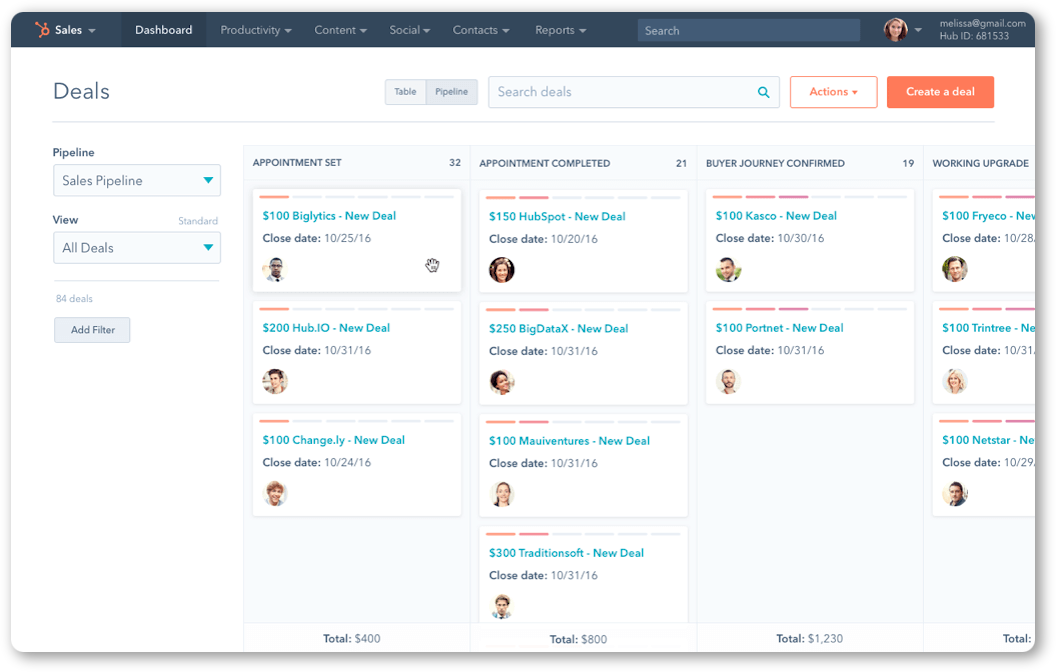Click the HubSpot card stage progress bar
The image size is (1056, 672).
tap(583, 197)
